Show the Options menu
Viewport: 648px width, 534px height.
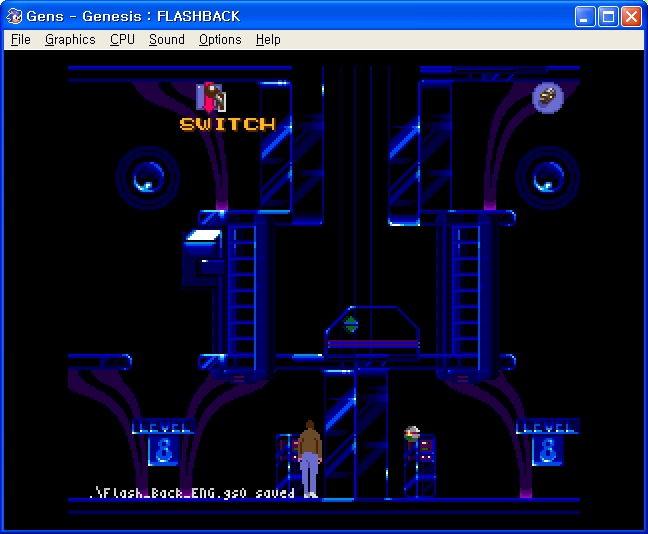tap(220, 40)
